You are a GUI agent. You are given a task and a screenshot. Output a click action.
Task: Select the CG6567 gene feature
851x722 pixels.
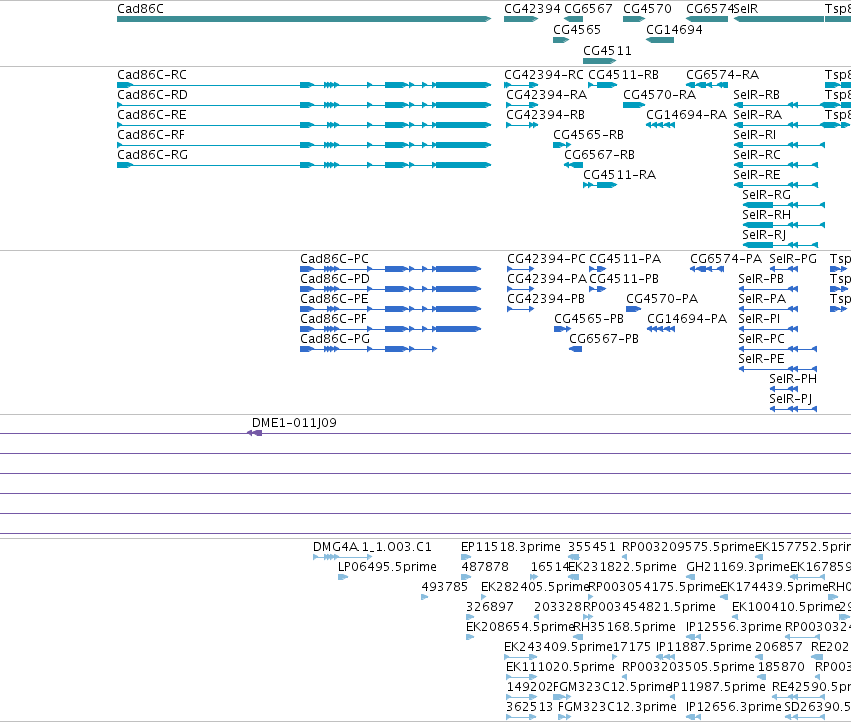click(573, 19)
